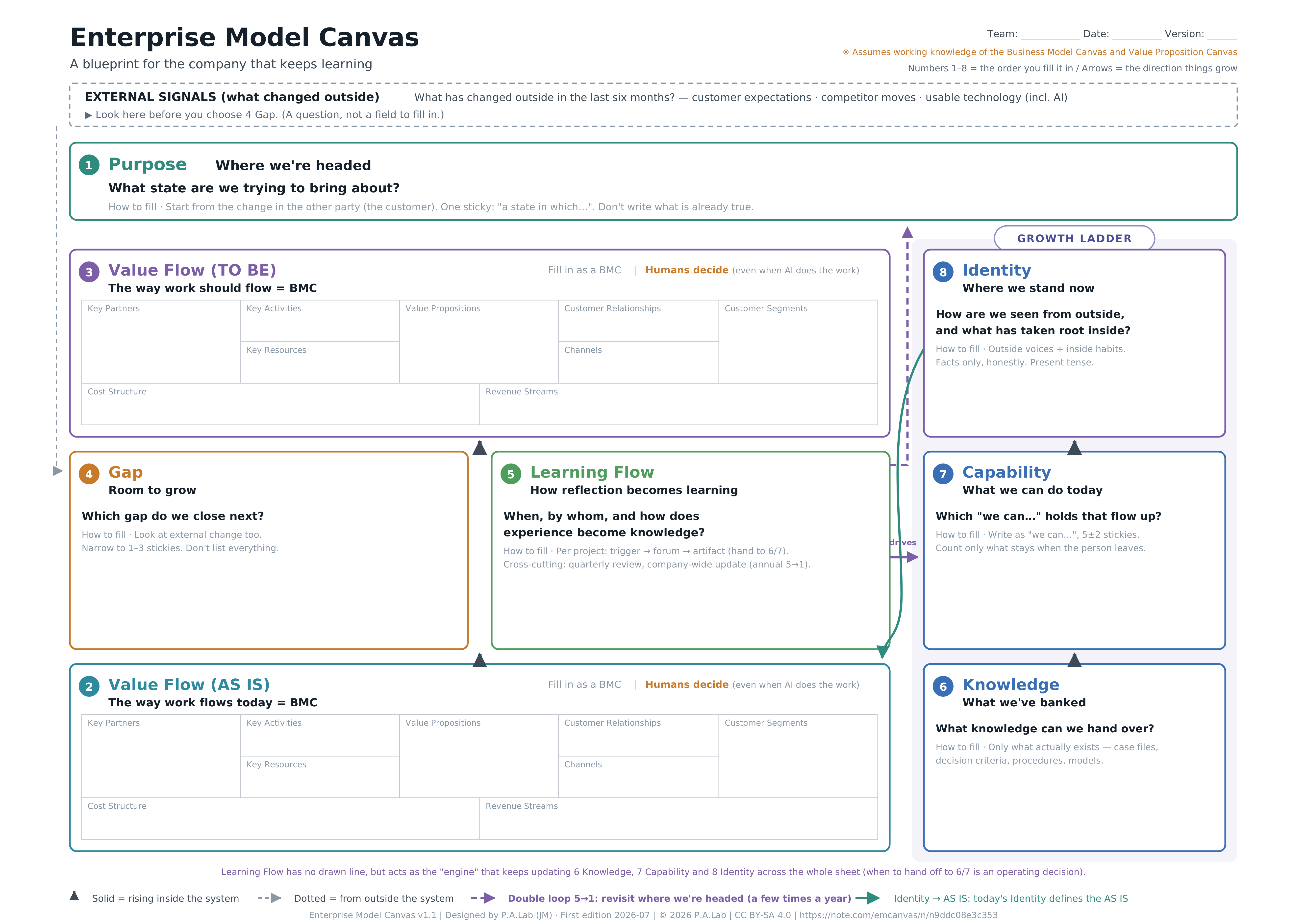Click the Capability heading

point(1006,473)
